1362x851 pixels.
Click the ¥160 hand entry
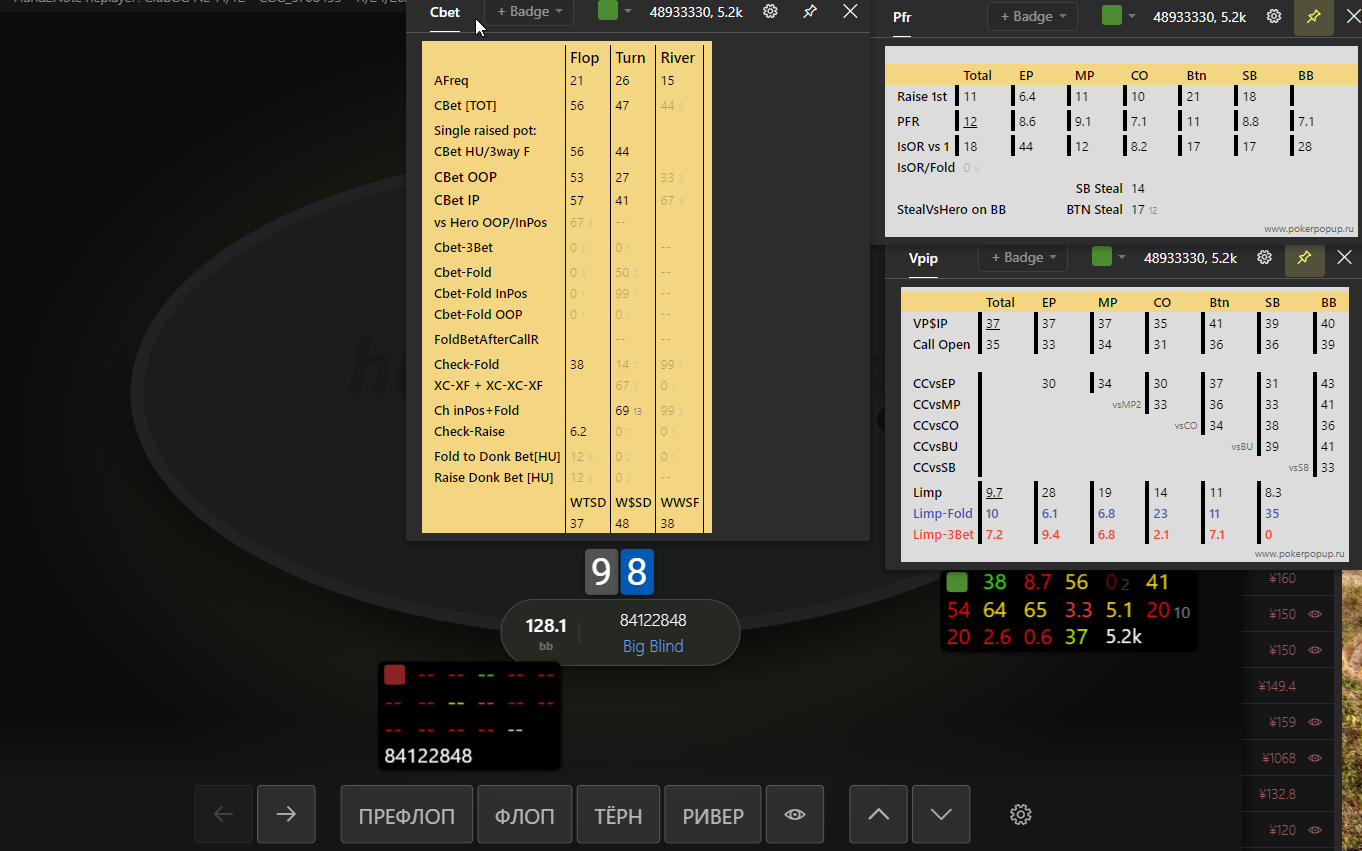point(1282,578)
